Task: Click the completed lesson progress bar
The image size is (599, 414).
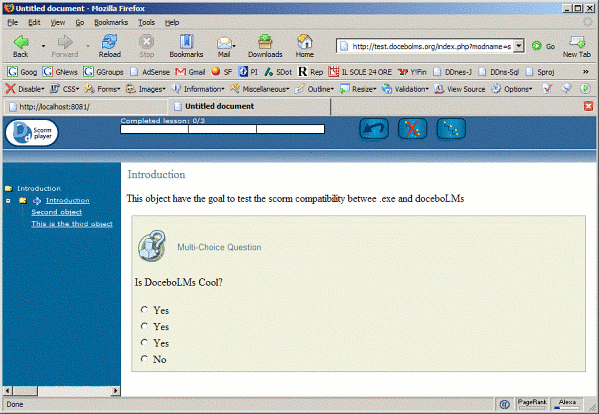Action: 222,129
